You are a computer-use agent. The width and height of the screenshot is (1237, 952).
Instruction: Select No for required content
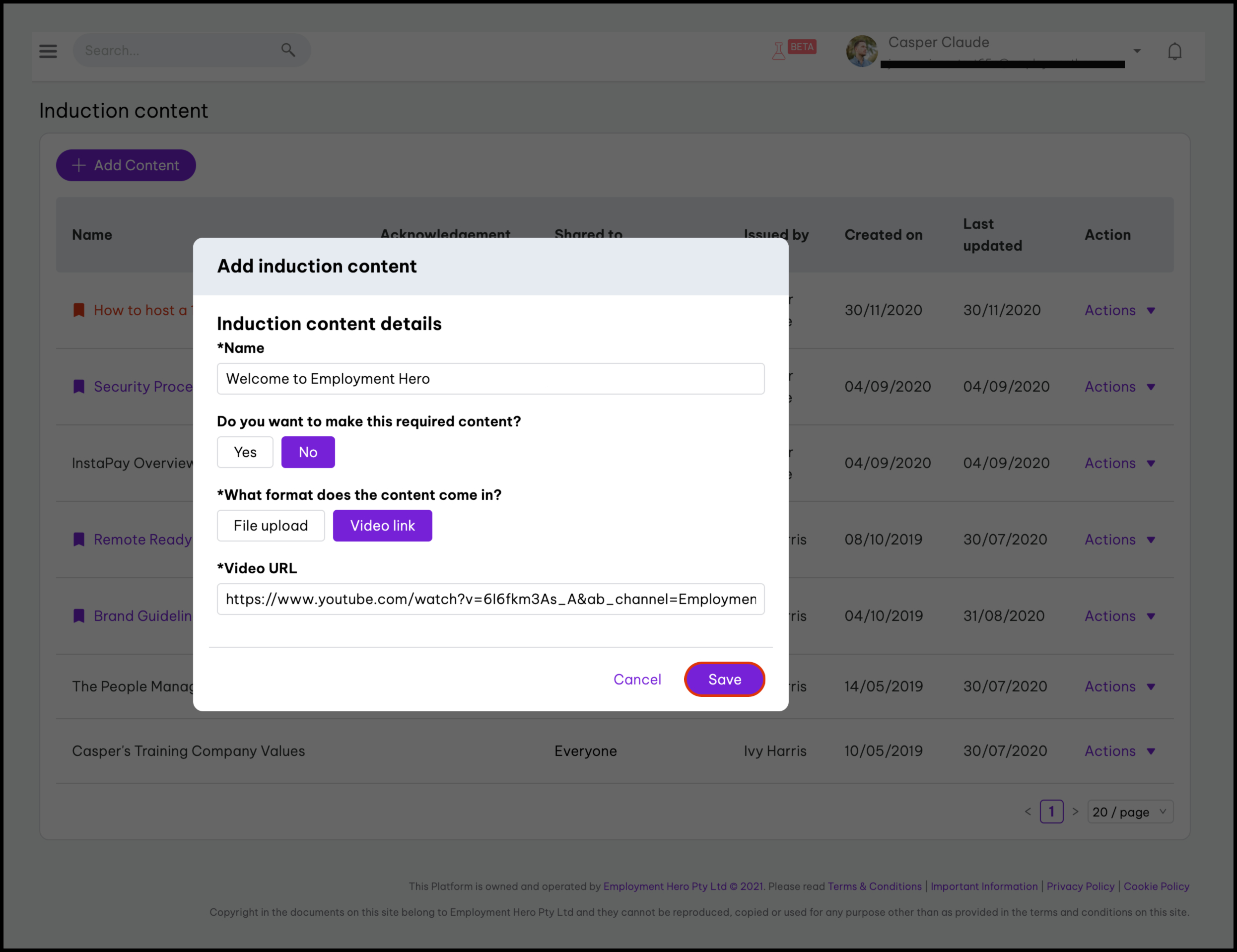click(308, 452)
